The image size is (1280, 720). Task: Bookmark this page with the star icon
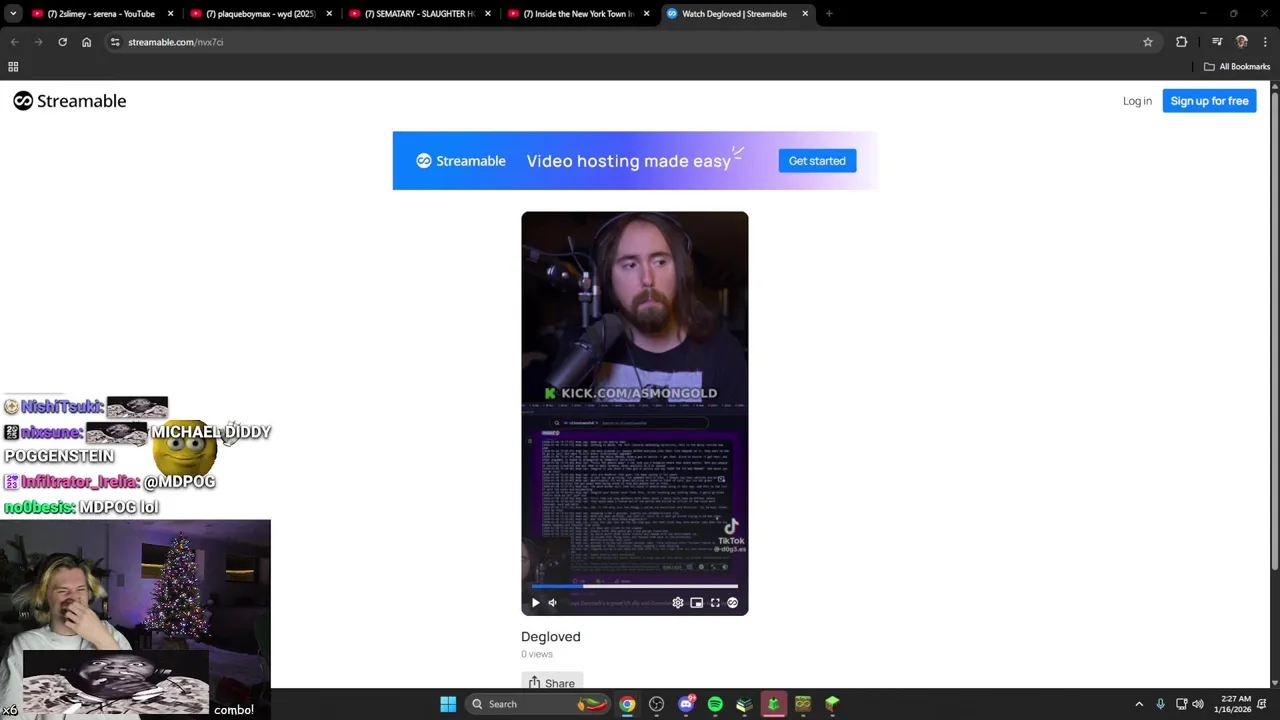[1148, 42]
